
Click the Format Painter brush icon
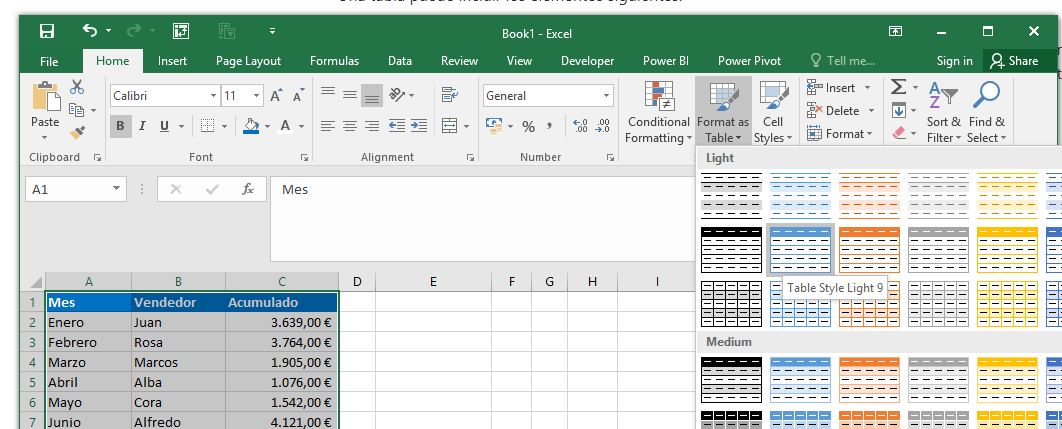click(77, 132)
